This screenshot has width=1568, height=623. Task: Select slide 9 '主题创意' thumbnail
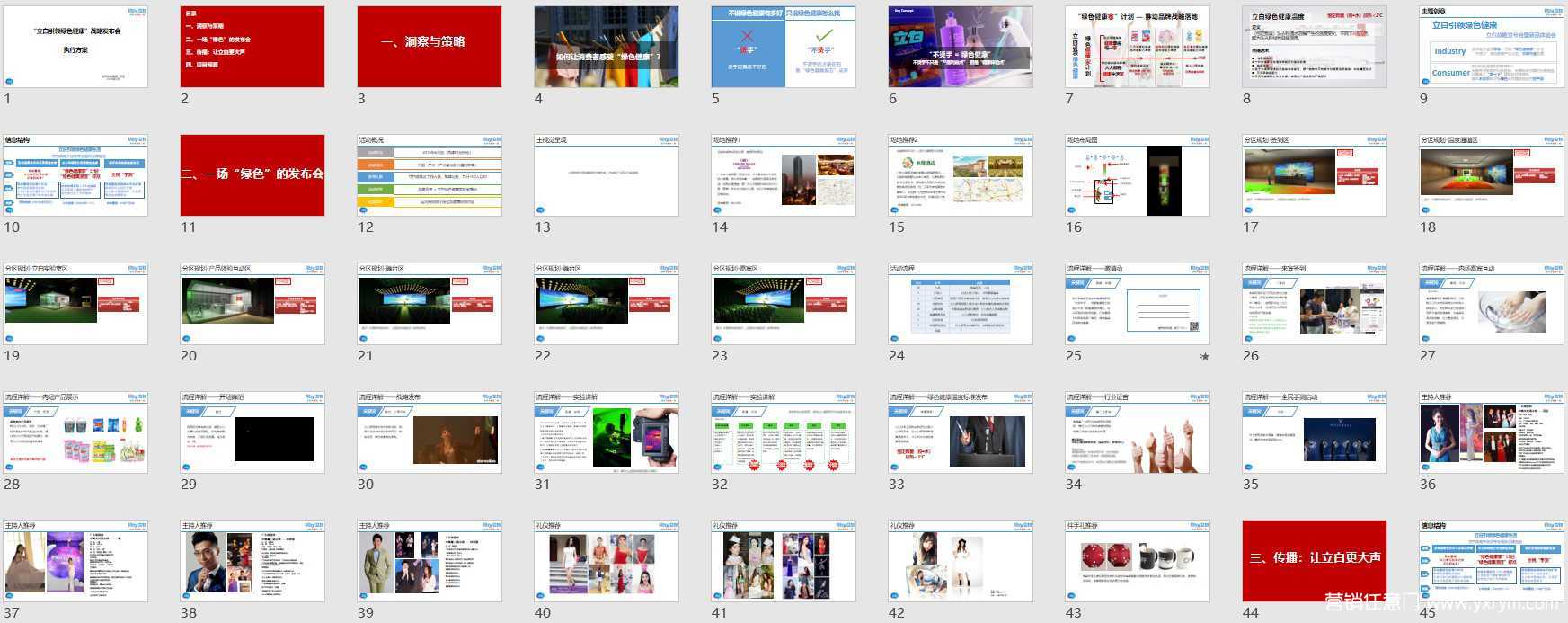tap(1492, 47)
